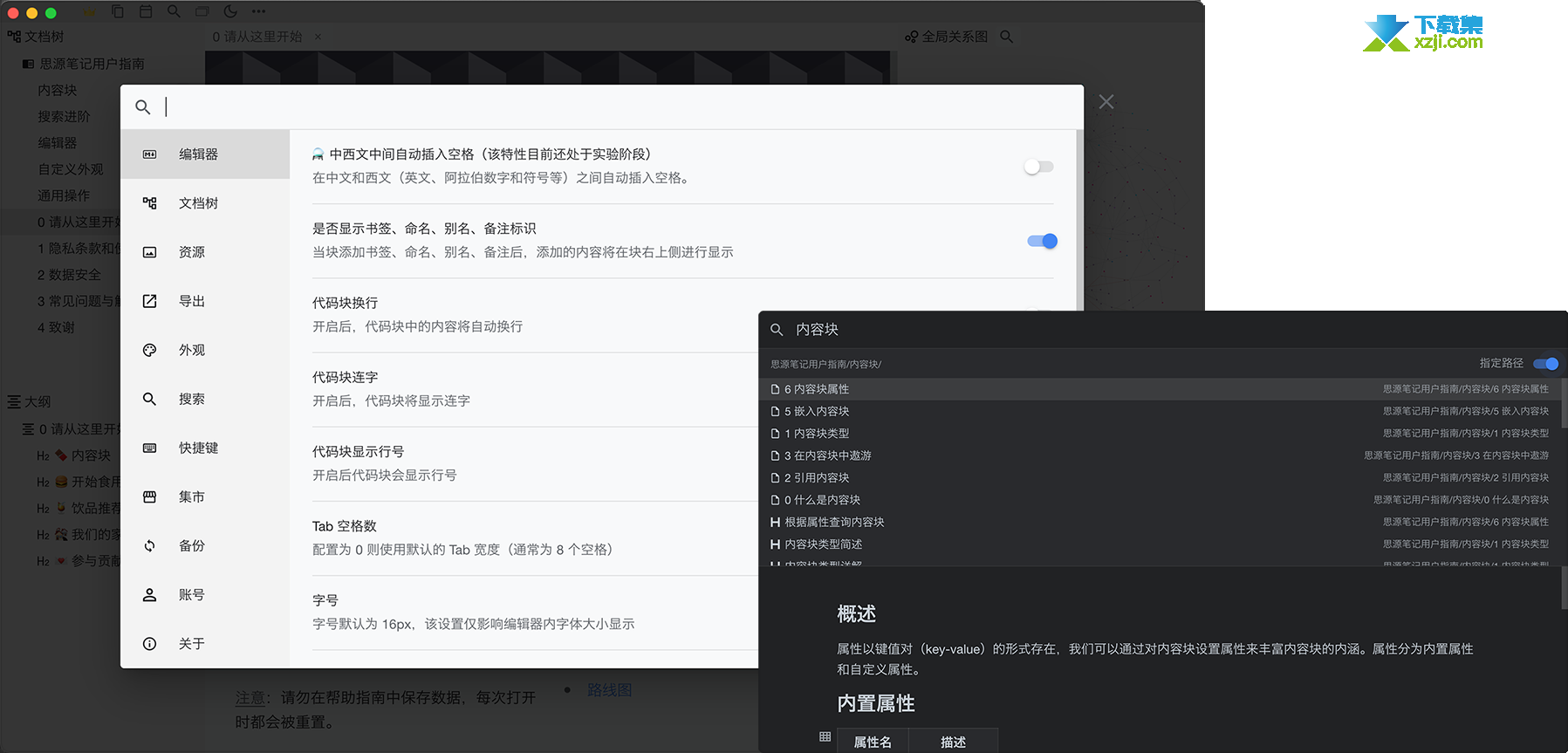Open 自定义外观 in the document tree
This screenshot has height=753, width=1568.
tap(70, 169)
